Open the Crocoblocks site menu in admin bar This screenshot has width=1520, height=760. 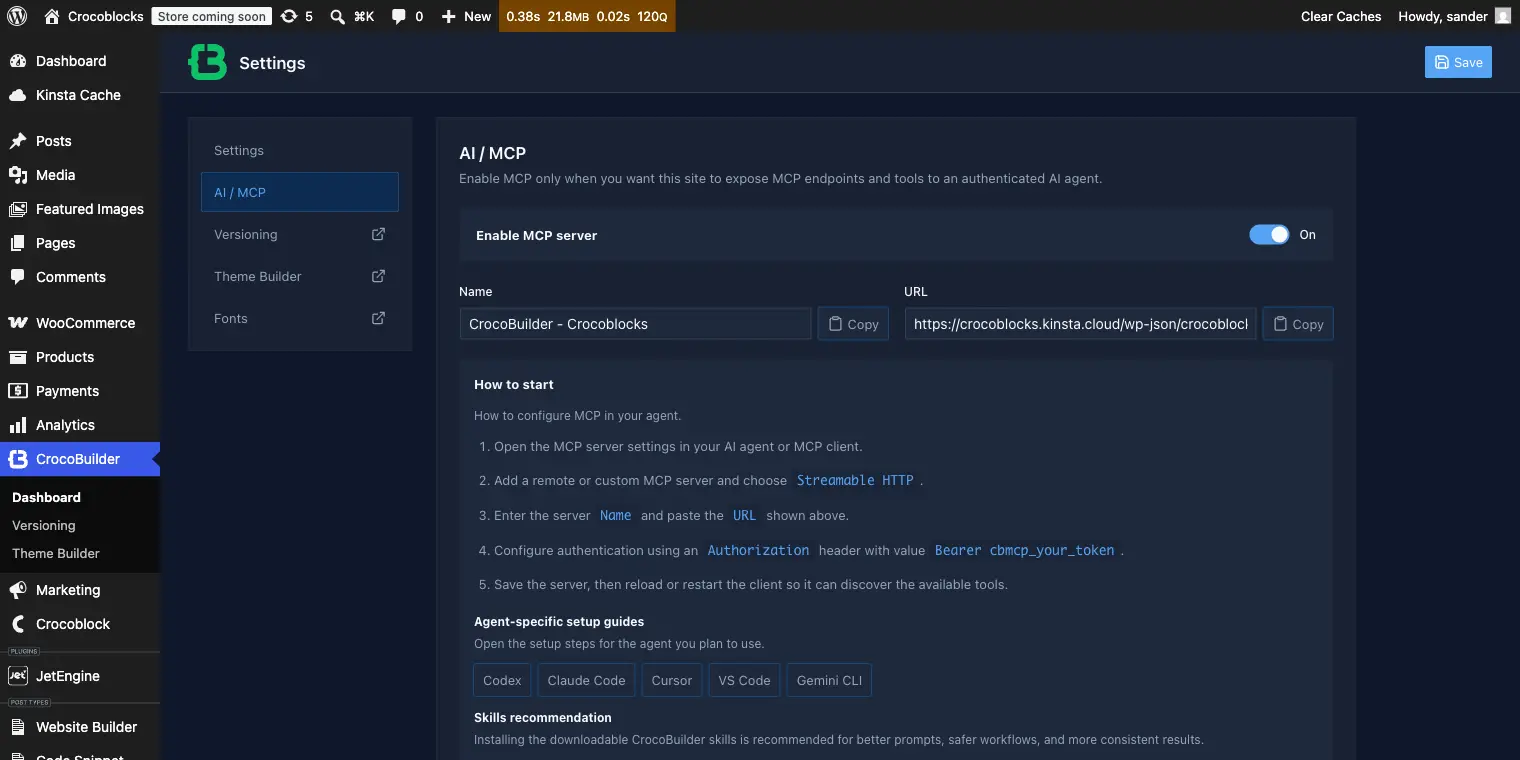click(x=93, y=16)
